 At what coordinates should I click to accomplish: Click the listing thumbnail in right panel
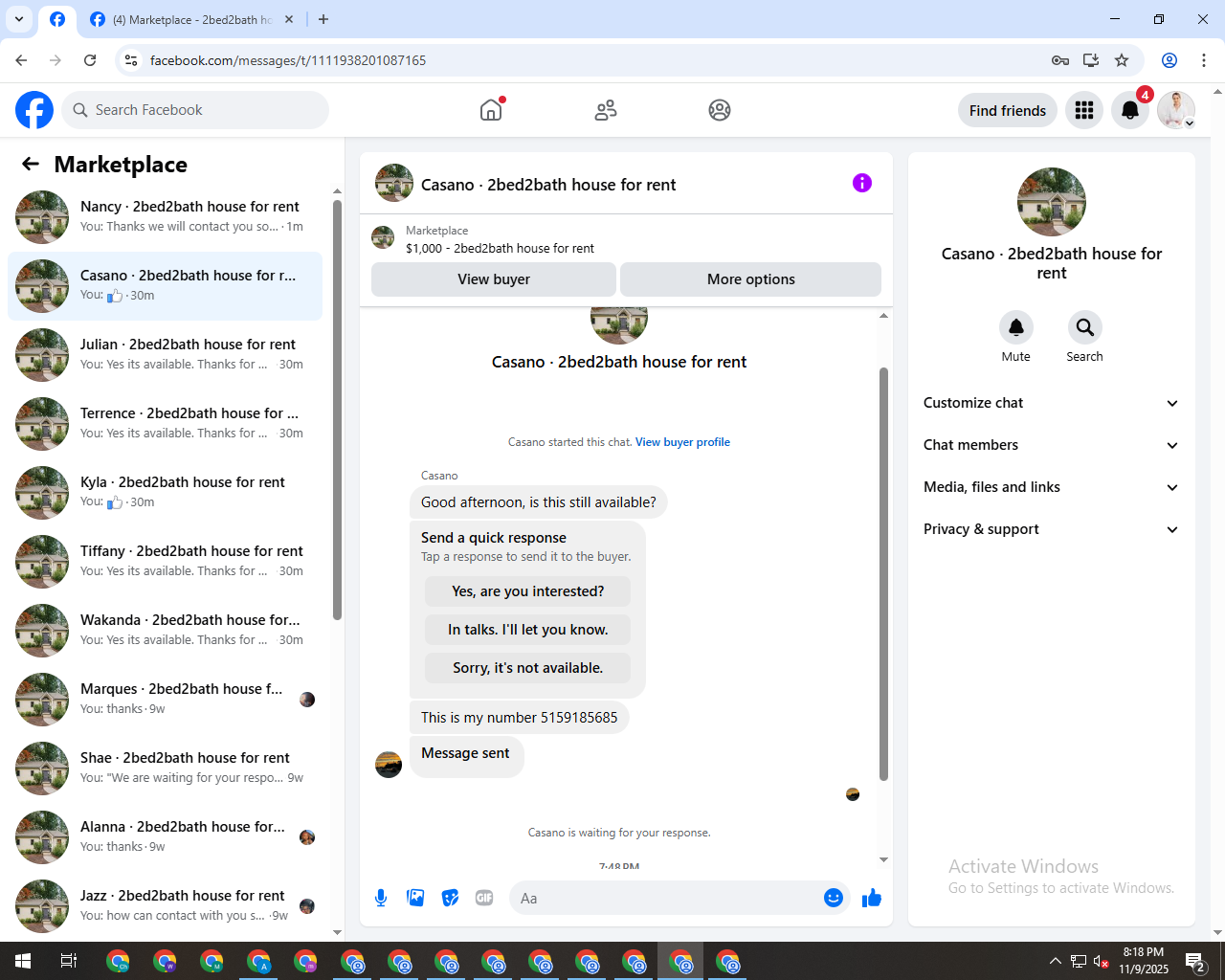tap(1052, 202)
